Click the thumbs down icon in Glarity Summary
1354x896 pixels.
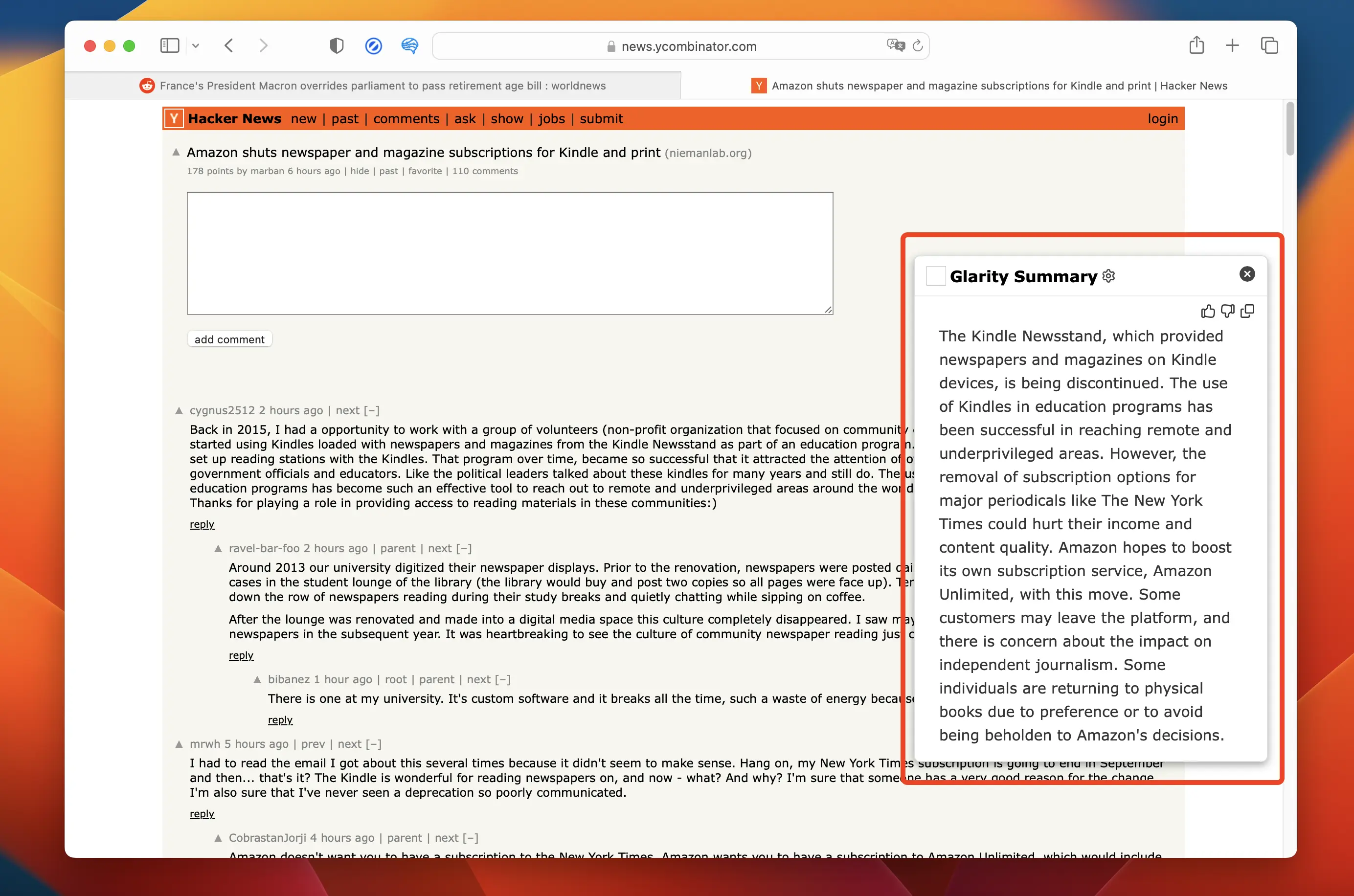pyautogui.click(x=1227, y=311)
